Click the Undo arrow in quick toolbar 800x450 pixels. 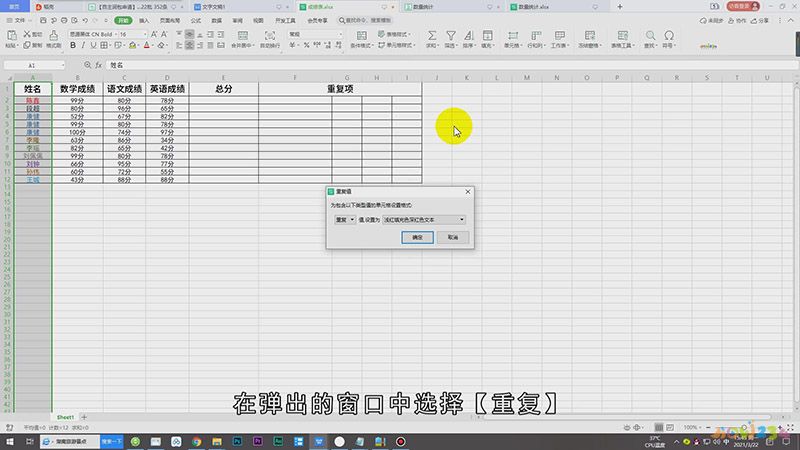pyautogui.click(x=85, y=20)
